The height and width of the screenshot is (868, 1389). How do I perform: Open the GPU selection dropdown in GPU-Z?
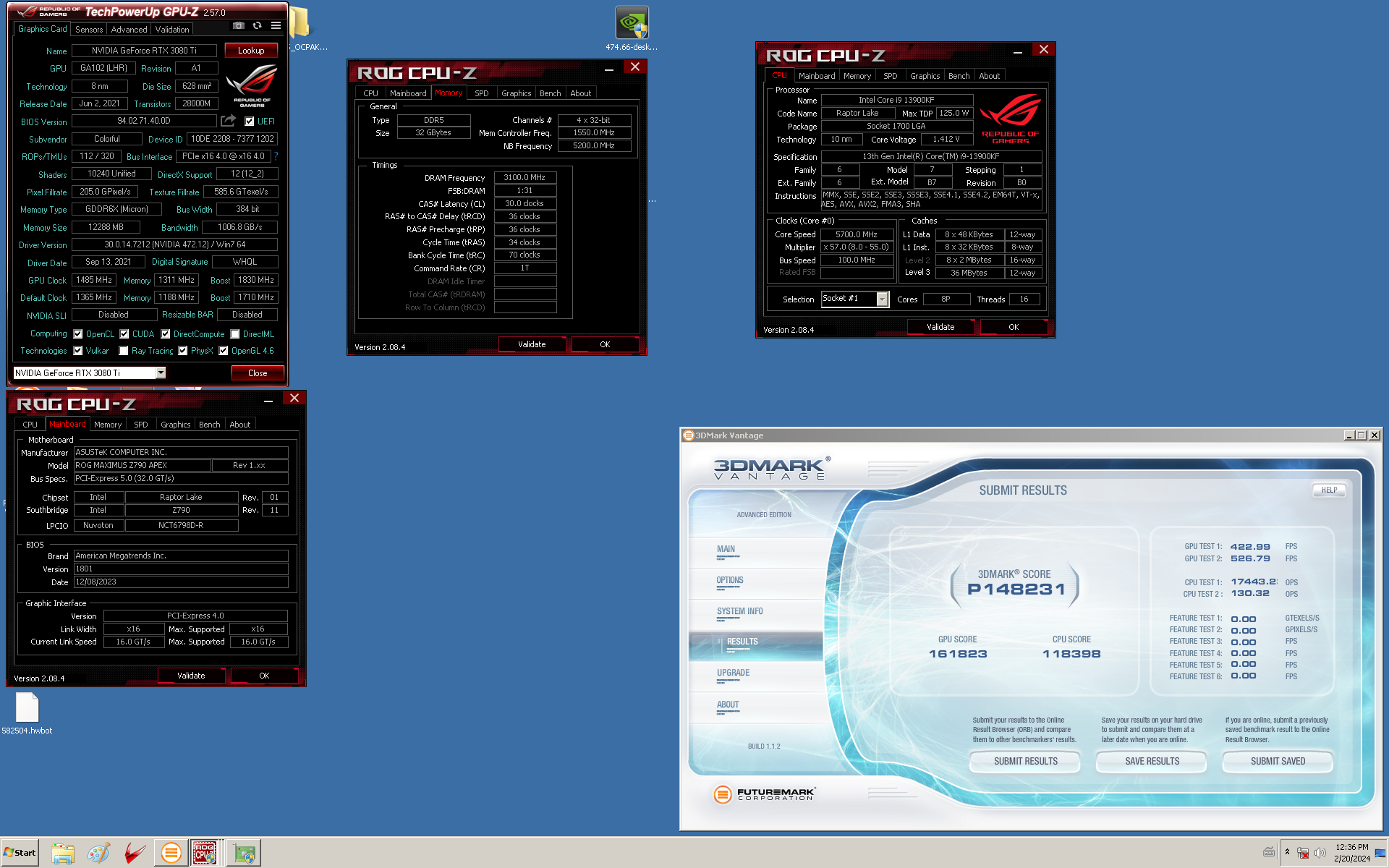161,373
